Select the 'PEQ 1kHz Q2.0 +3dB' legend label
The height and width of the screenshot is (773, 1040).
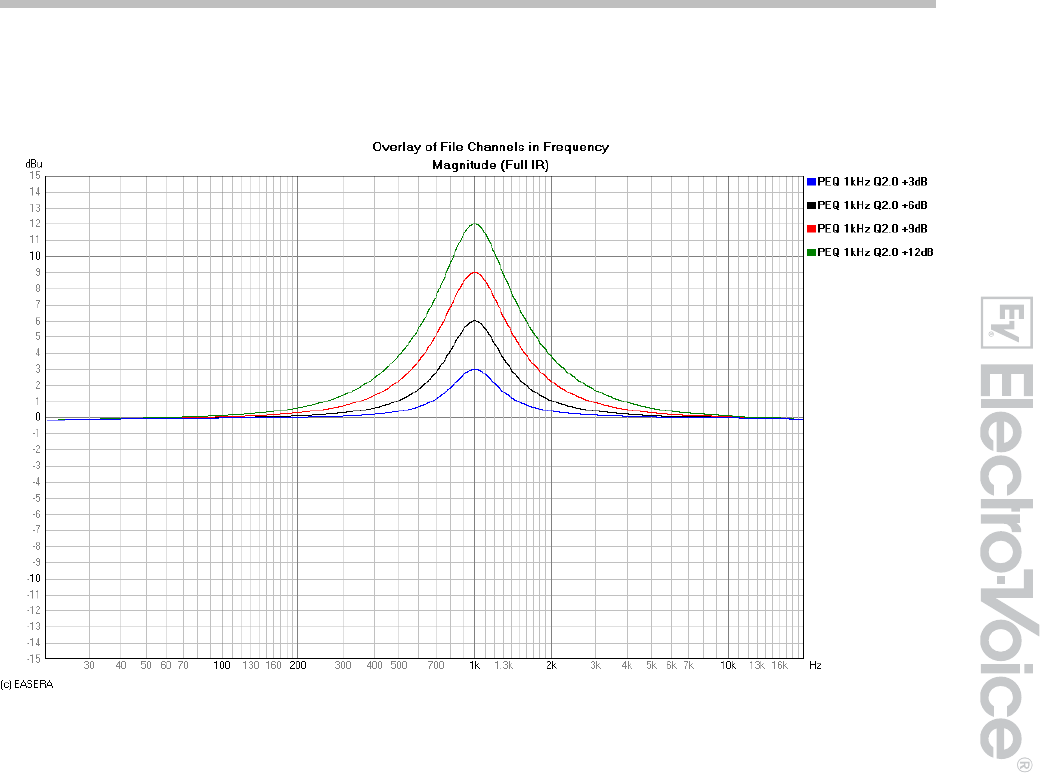[x=874, y=182]
